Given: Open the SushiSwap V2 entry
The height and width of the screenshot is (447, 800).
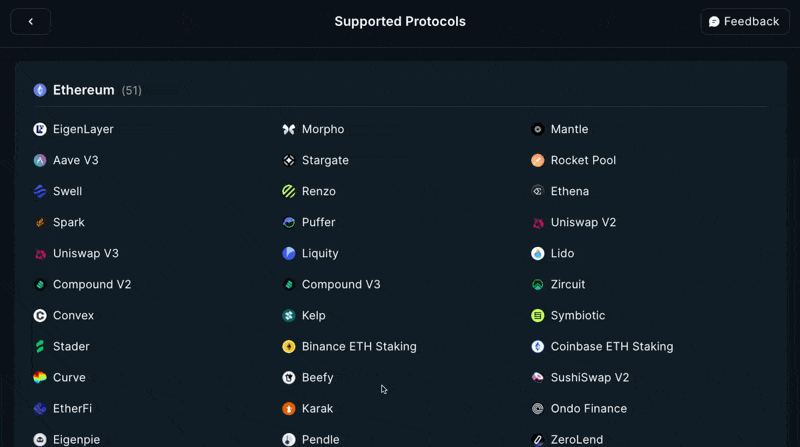Looking at the screenshot, I should (580, 378).
